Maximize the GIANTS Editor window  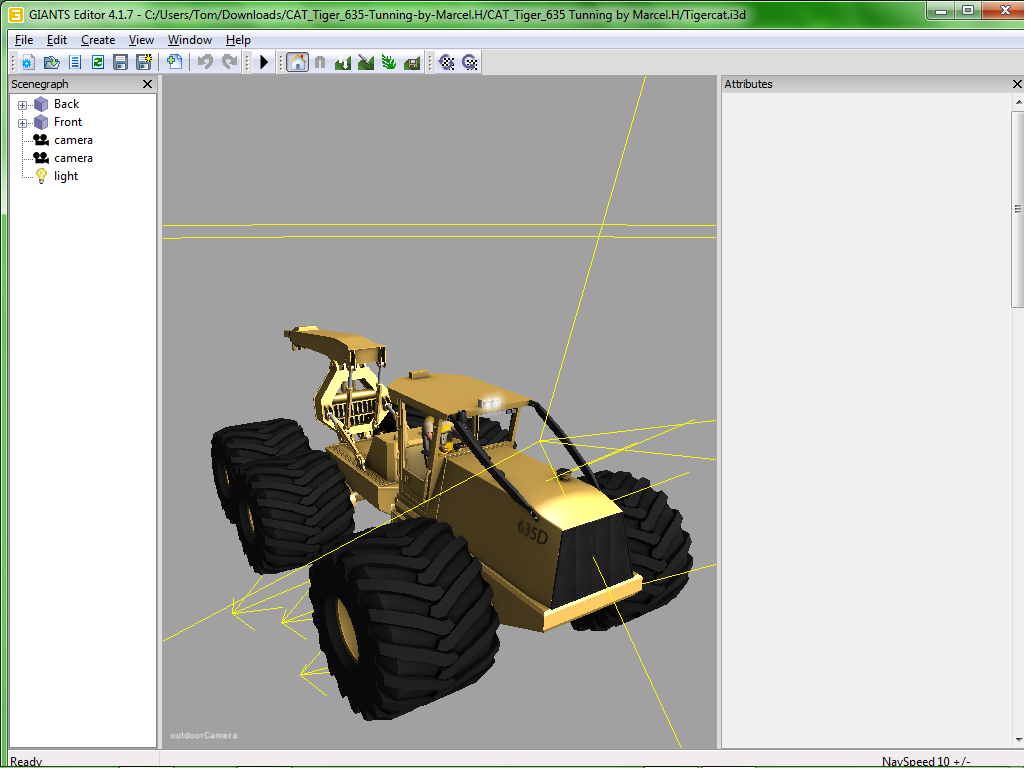(970, 10)
